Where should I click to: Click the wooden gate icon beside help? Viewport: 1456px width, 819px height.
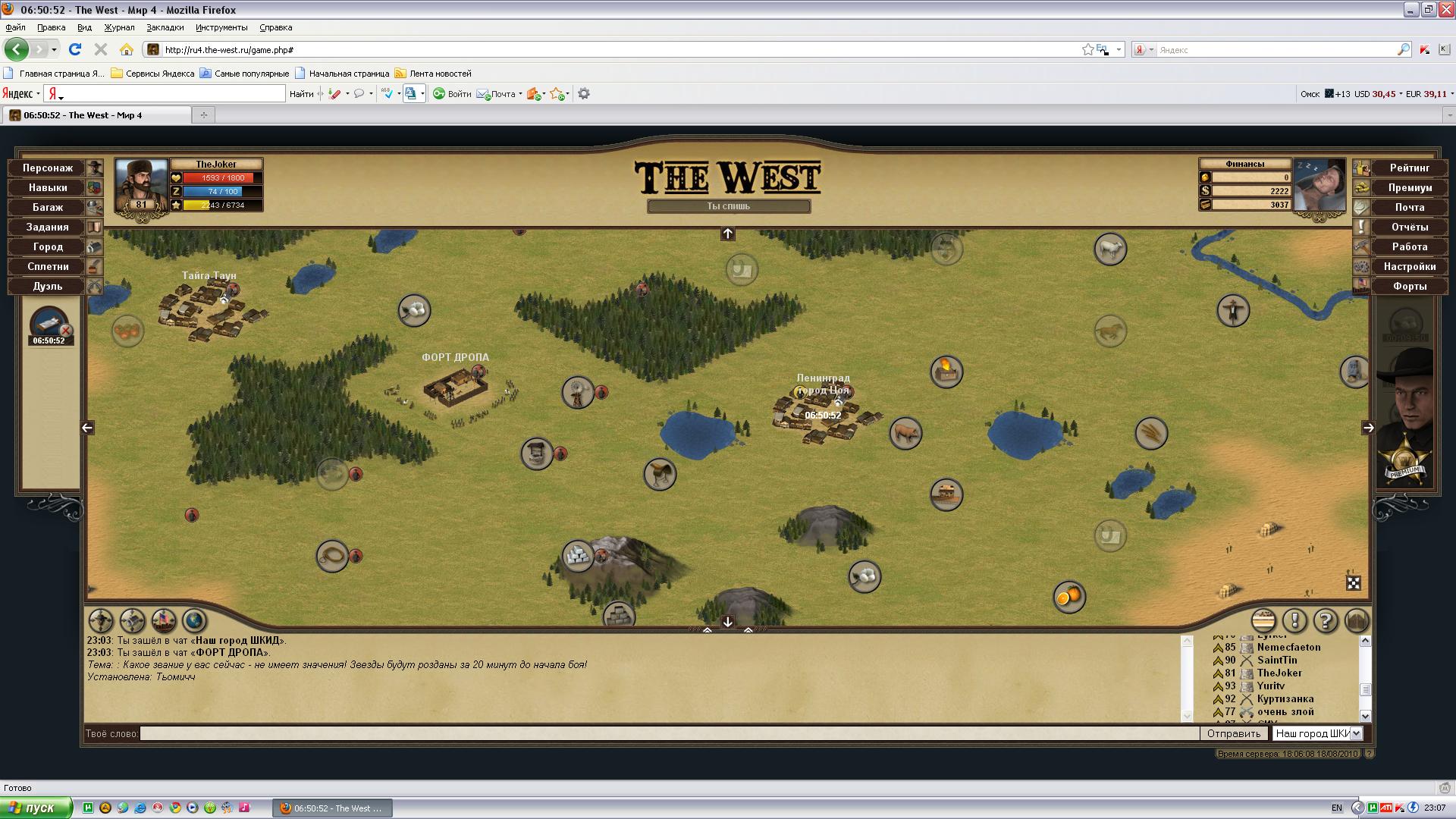[1356, 621]
